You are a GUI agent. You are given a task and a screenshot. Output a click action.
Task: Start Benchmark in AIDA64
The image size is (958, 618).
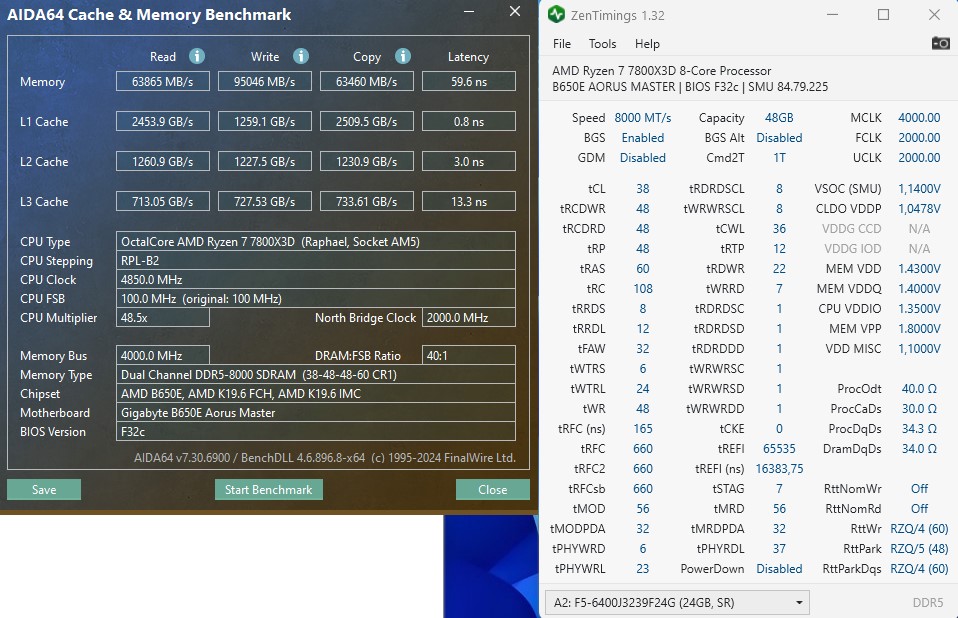(269, 490)
